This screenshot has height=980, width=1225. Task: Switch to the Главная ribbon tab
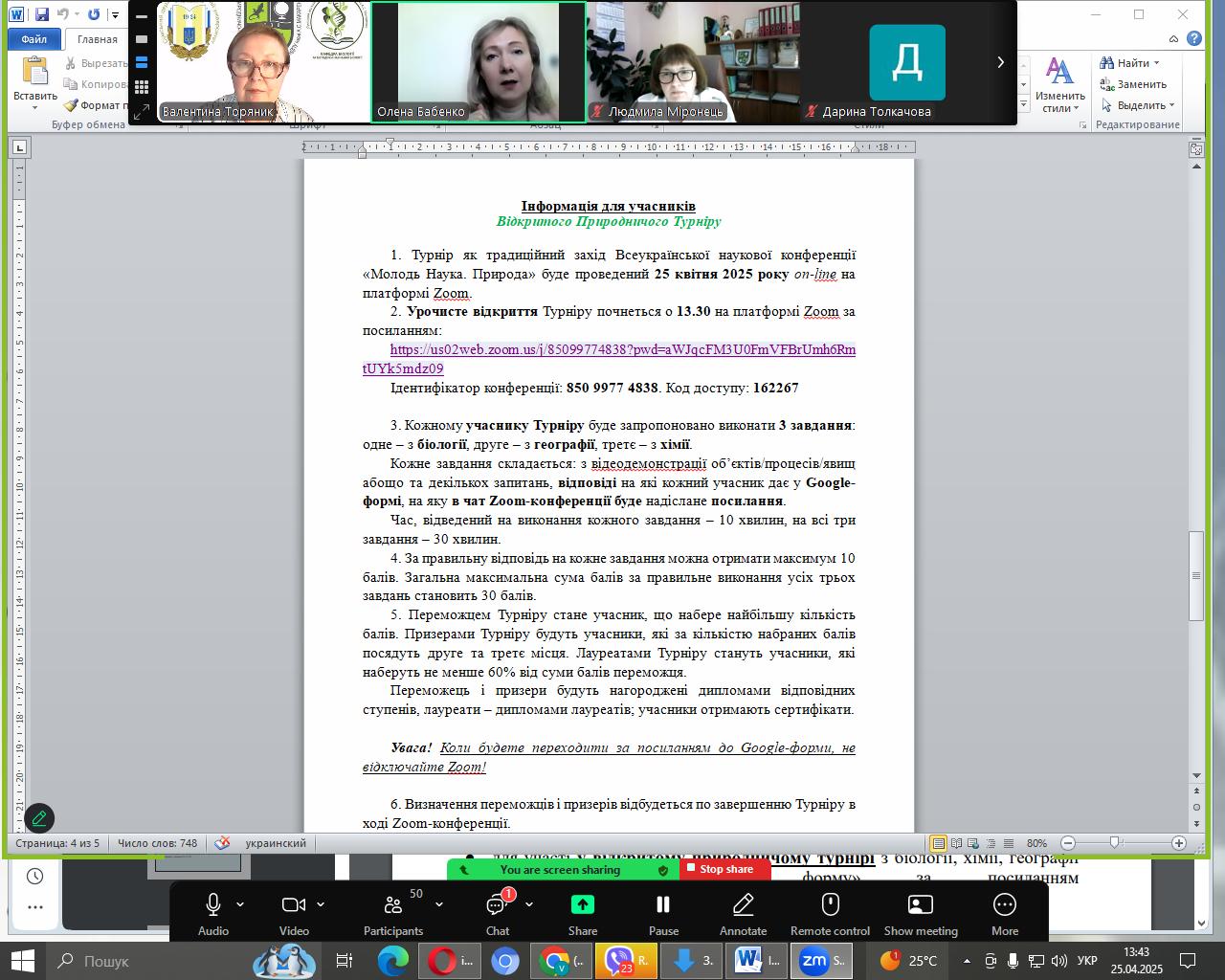[98, 39]
